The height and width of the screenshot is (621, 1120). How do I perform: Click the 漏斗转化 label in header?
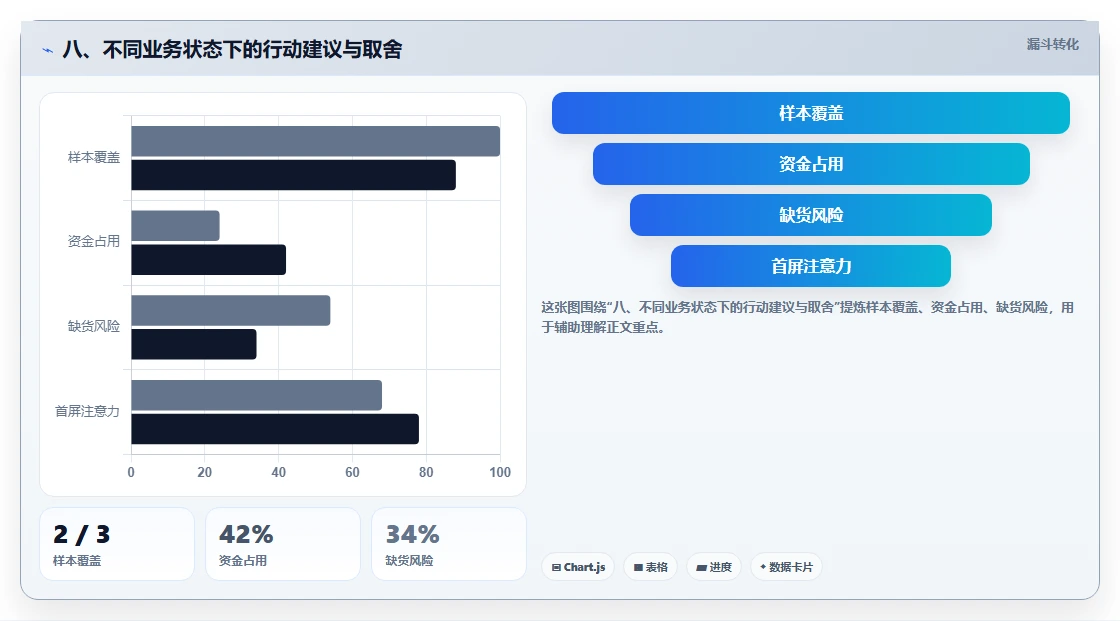click(1052, 44)
